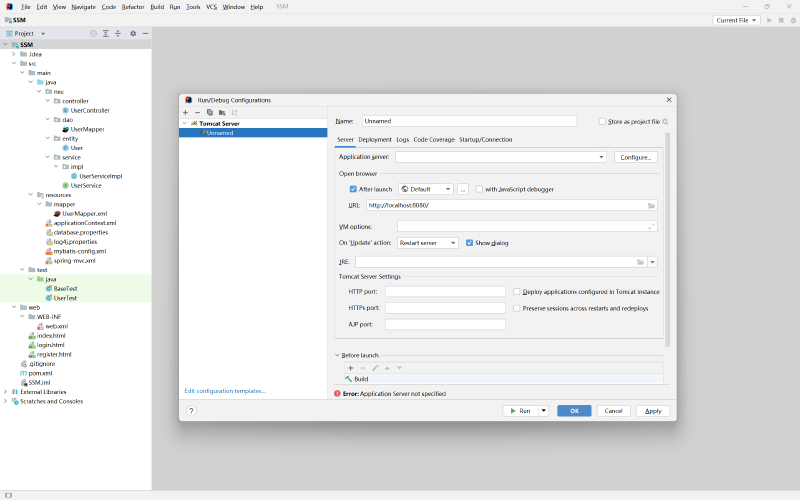Image resolution: width=800 pixels, height=500 pixels.
Task: Check Deploy applications configured in Tomcat instance
Action: coord(516,292)
